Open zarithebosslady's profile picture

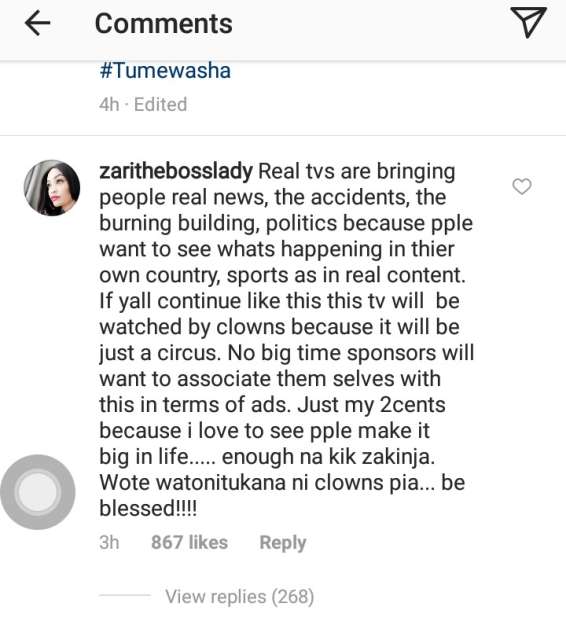pos(52,188)
